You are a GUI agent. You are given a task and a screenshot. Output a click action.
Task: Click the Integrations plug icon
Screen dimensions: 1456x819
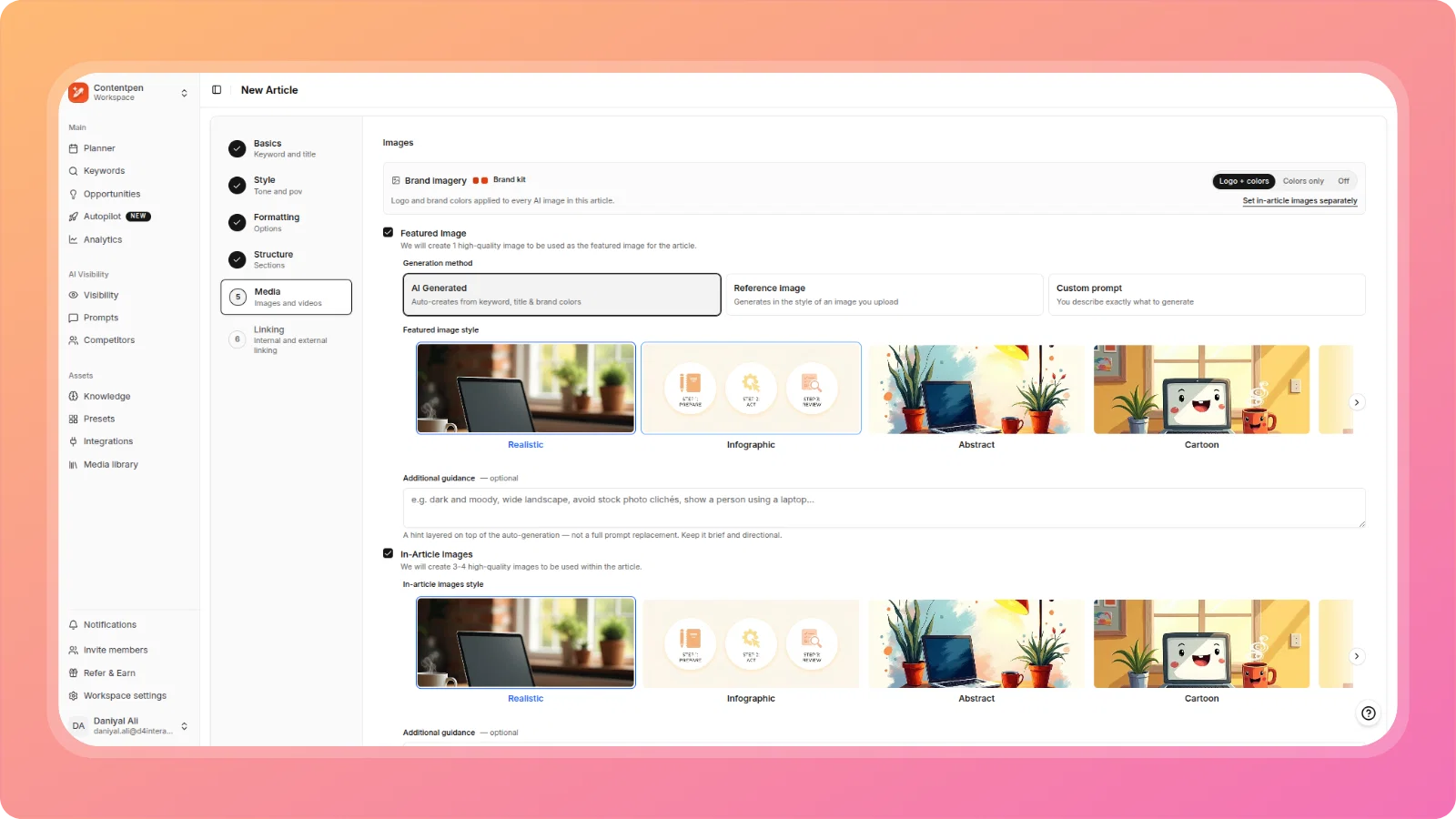pyautogui.click(x=74, y=441)
